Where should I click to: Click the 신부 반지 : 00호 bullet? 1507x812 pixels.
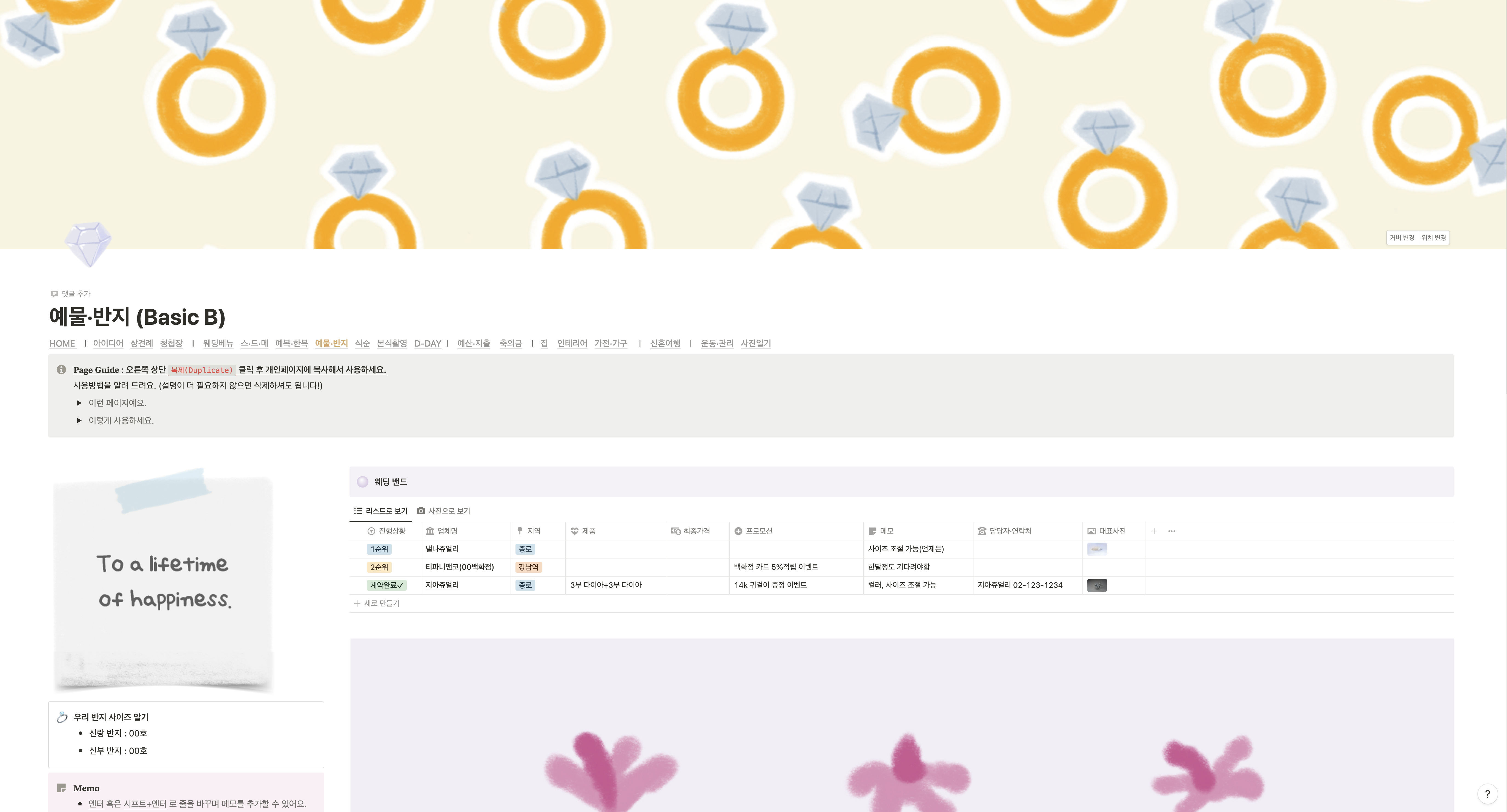[118, 751]
